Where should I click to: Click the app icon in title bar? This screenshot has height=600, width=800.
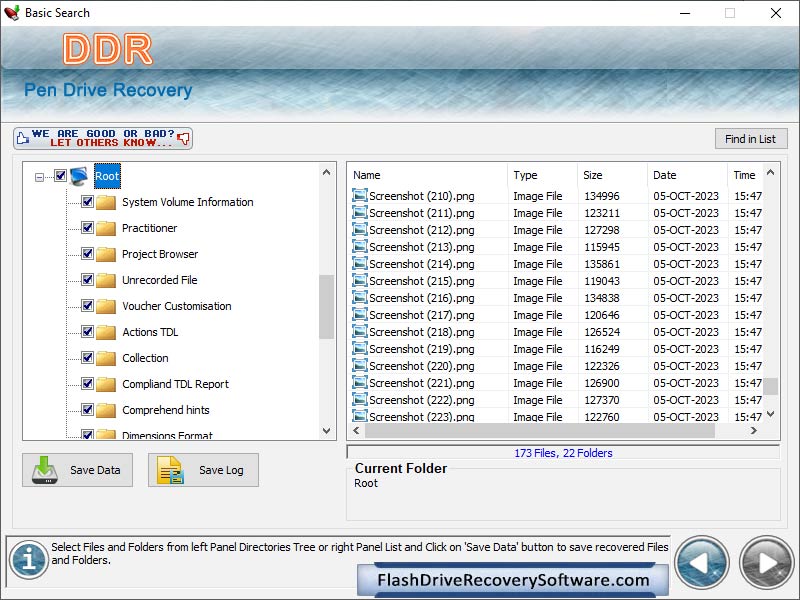[12, 13]
